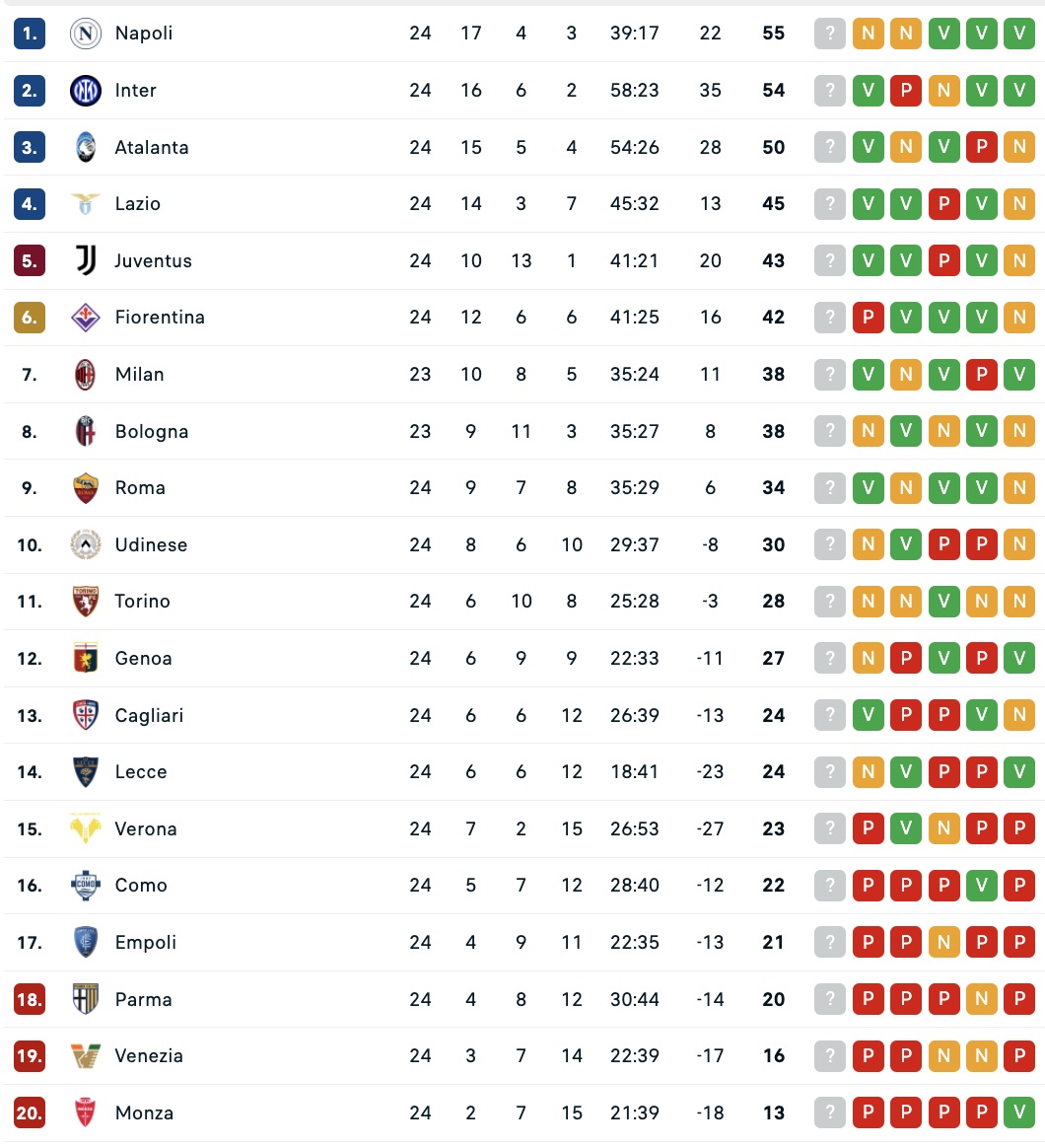Click the Napoli club crest icon
The height and width of the screenshot is (1148, 1045).
coord(86,34)
